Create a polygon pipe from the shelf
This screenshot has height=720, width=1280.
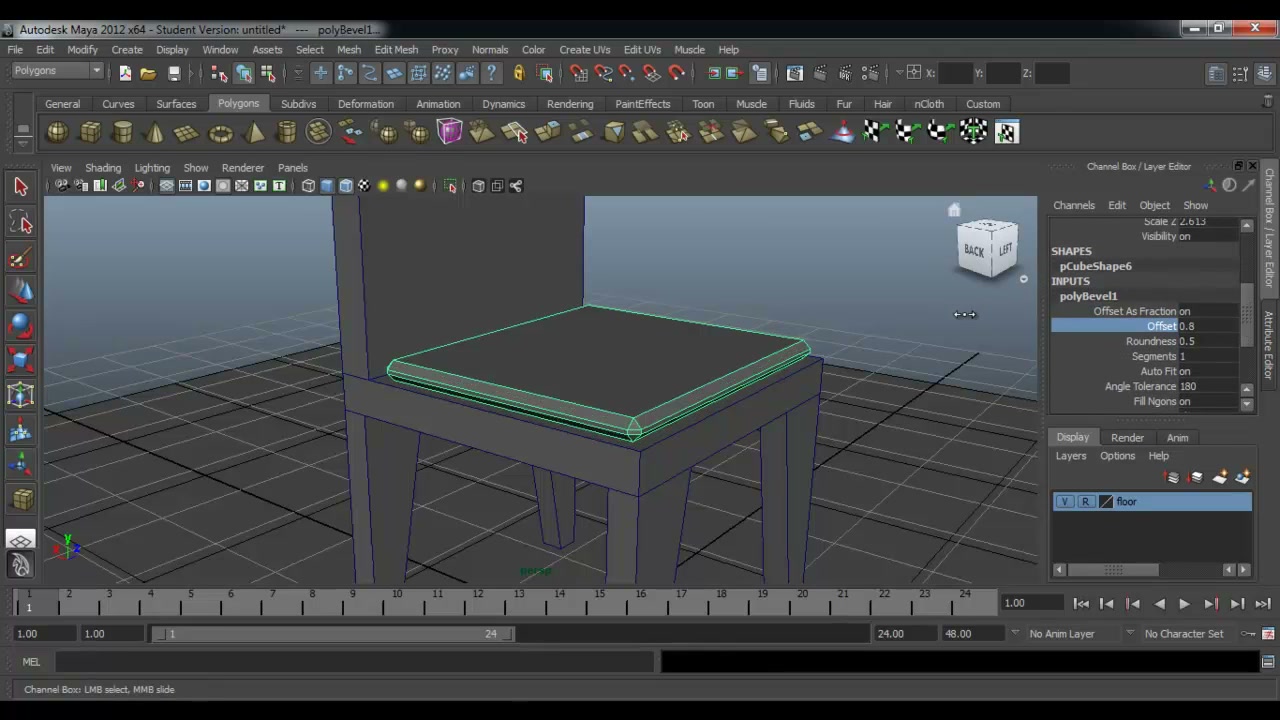tap(286, 132)
